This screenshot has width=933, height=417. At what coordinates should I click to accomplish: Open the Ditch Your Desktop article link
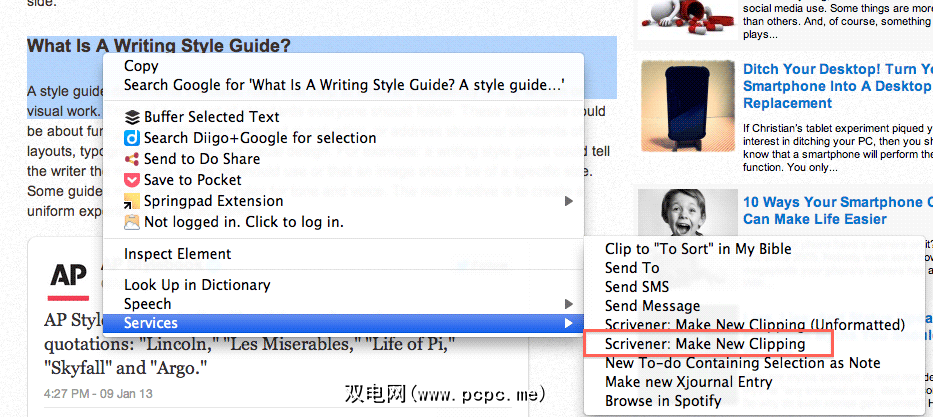[x=838, y=86]
